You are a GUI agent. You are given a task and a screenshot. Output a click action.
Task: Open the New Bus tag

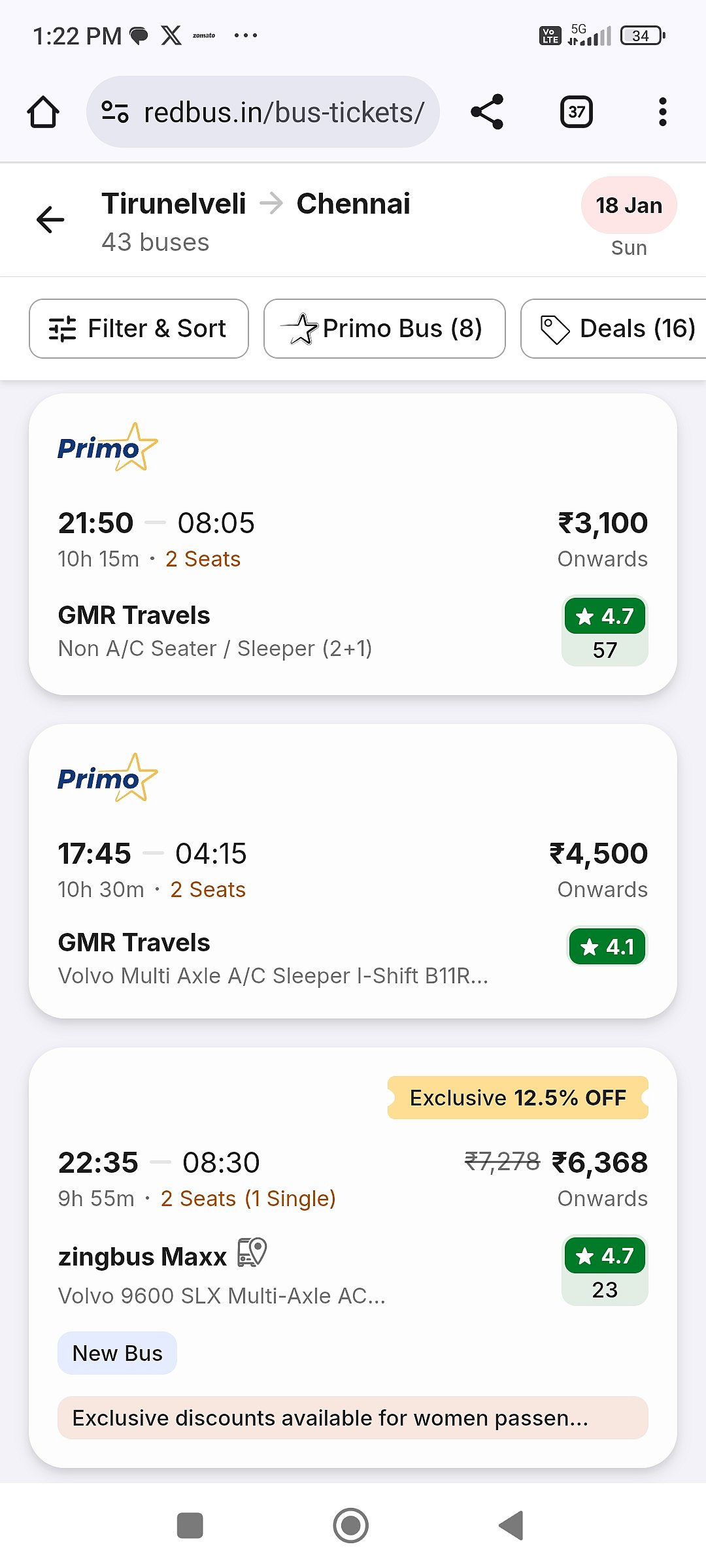click(117, 1353)
